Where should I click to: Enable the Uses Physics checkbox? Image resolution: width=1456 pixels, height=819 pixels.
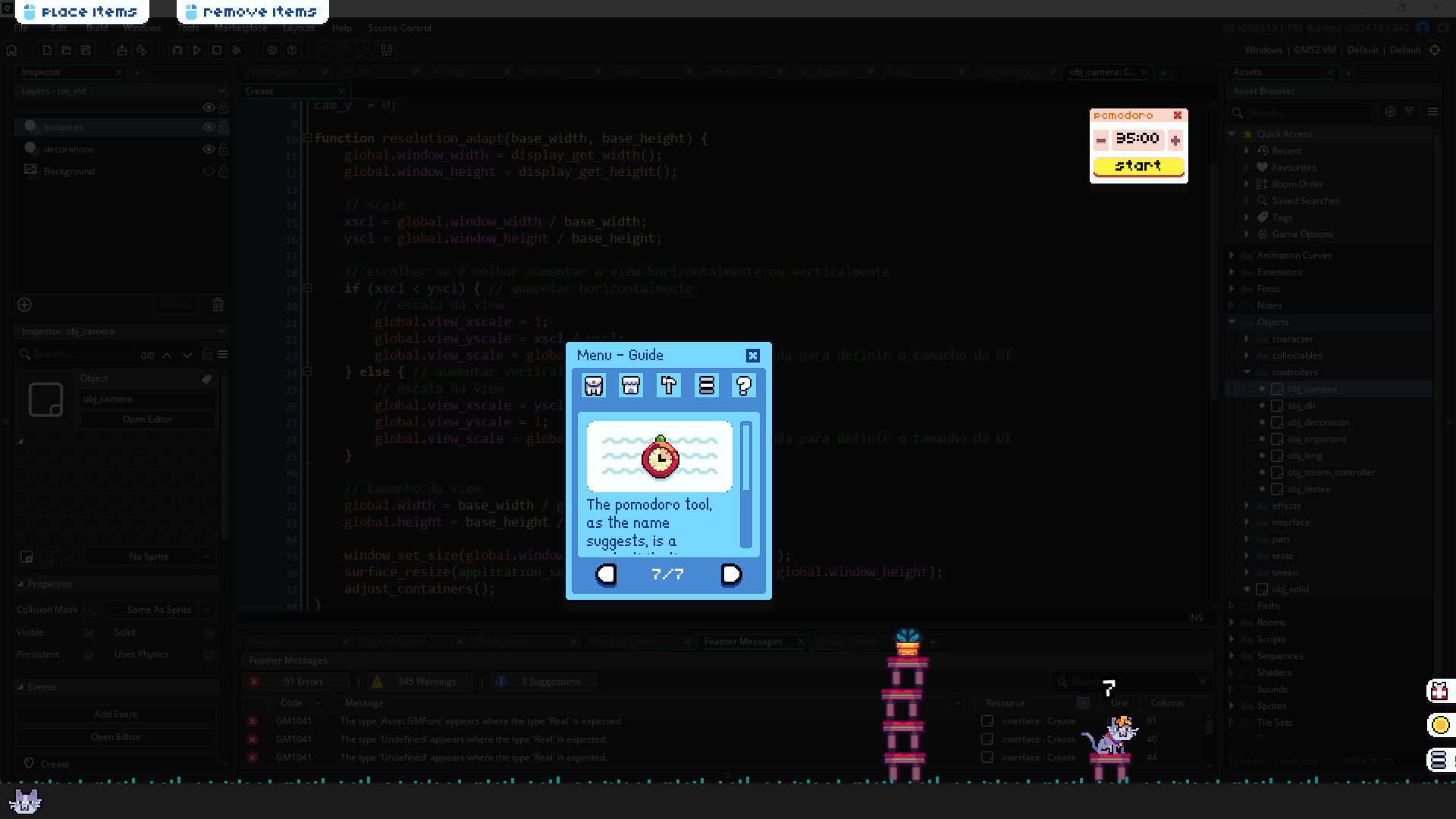[x=209, y=654]
